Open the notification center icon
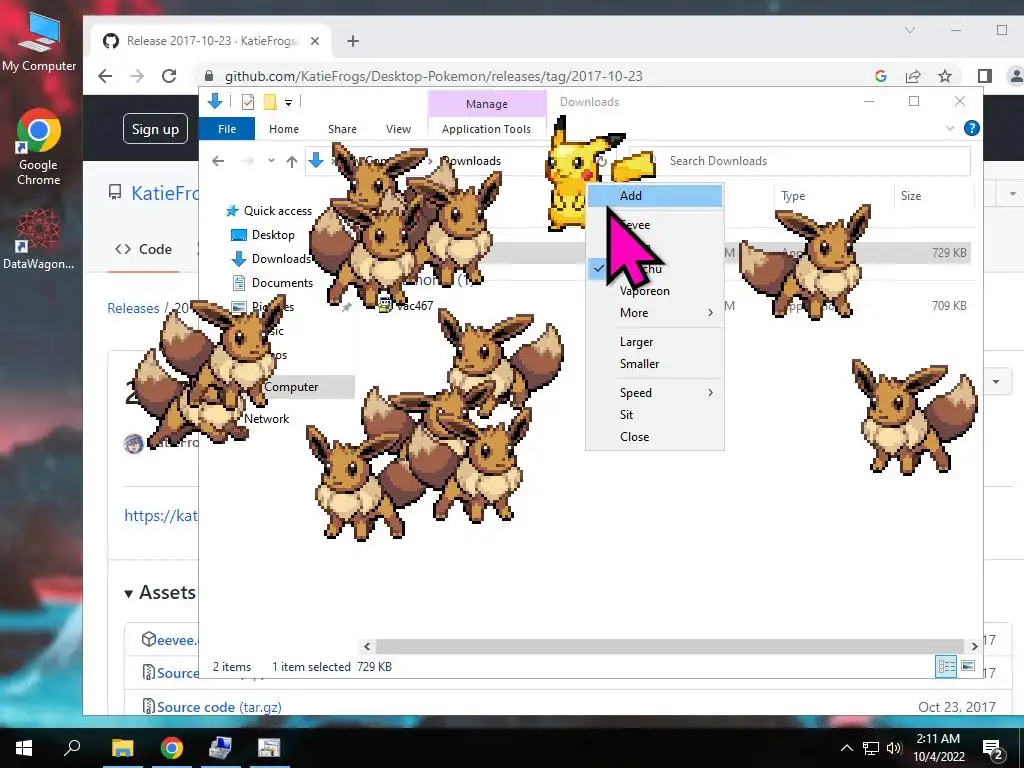 (x=993, y=749)
